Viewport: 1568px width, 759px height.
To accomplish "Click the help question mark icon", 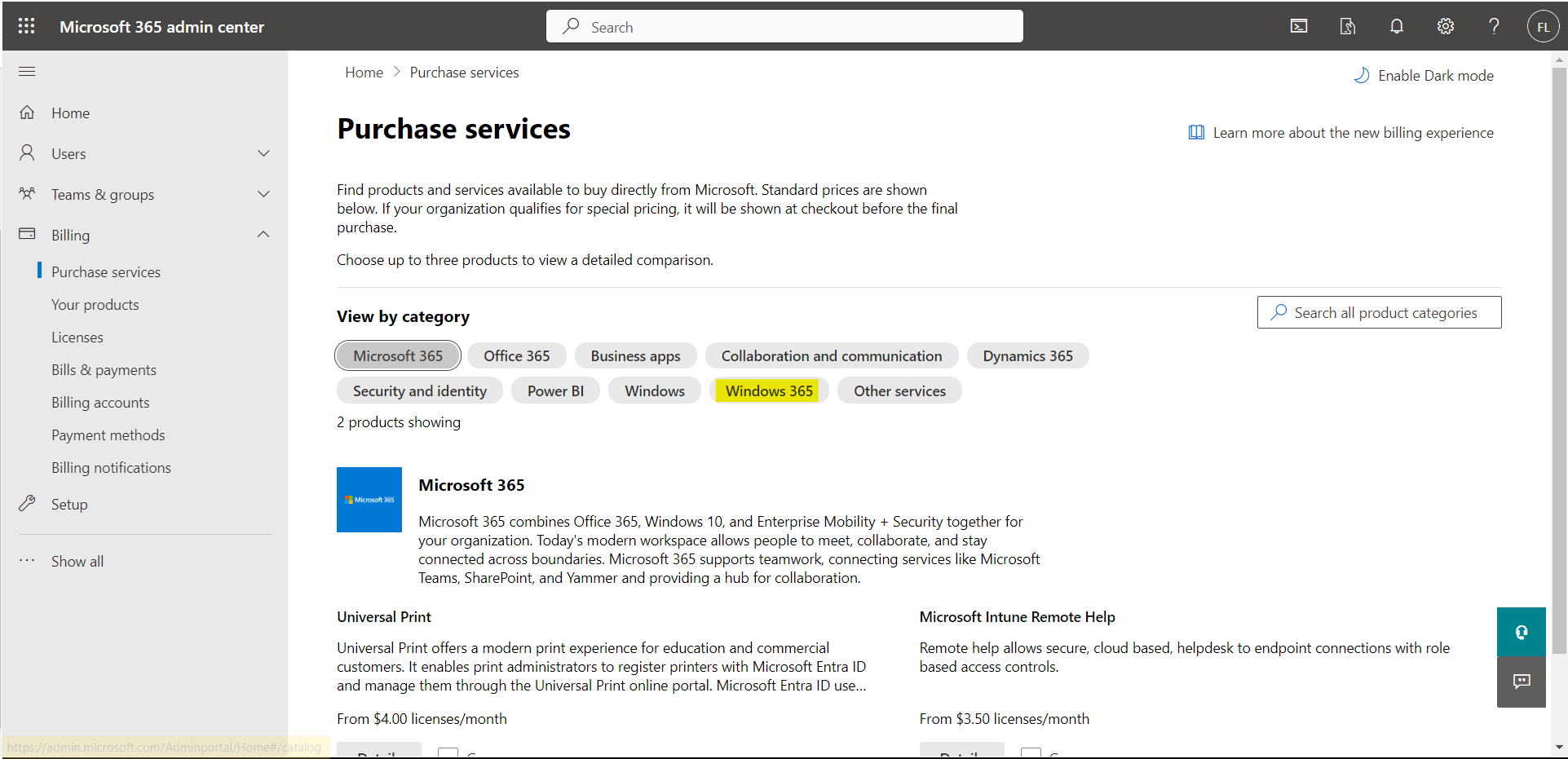I will click(x=1494, y=26).
